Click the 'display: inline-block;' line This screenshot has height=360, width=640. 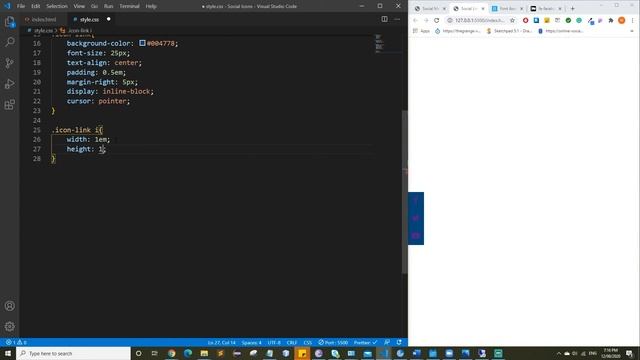pos(110,91)
